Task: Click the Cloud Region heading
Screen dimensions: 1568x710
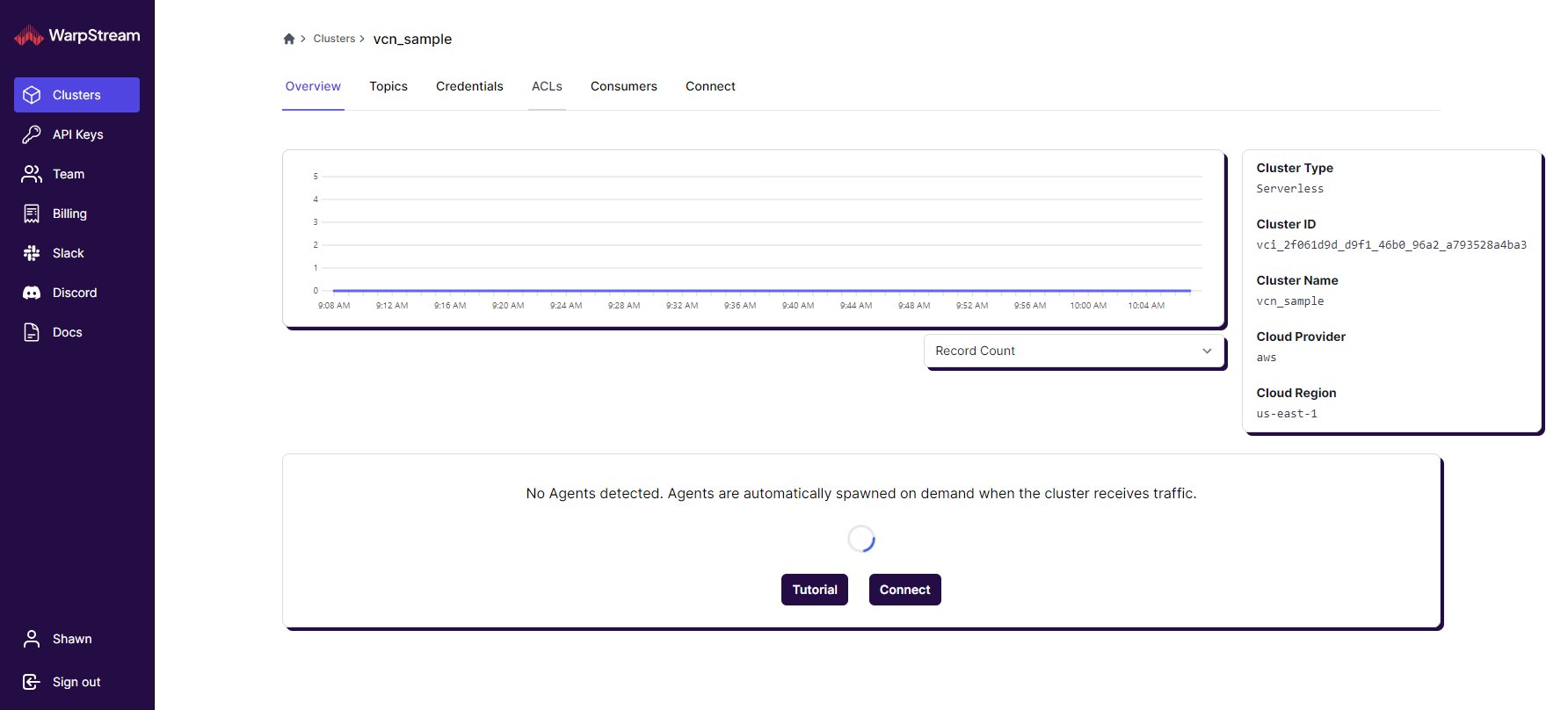Action: (1296, 393)
